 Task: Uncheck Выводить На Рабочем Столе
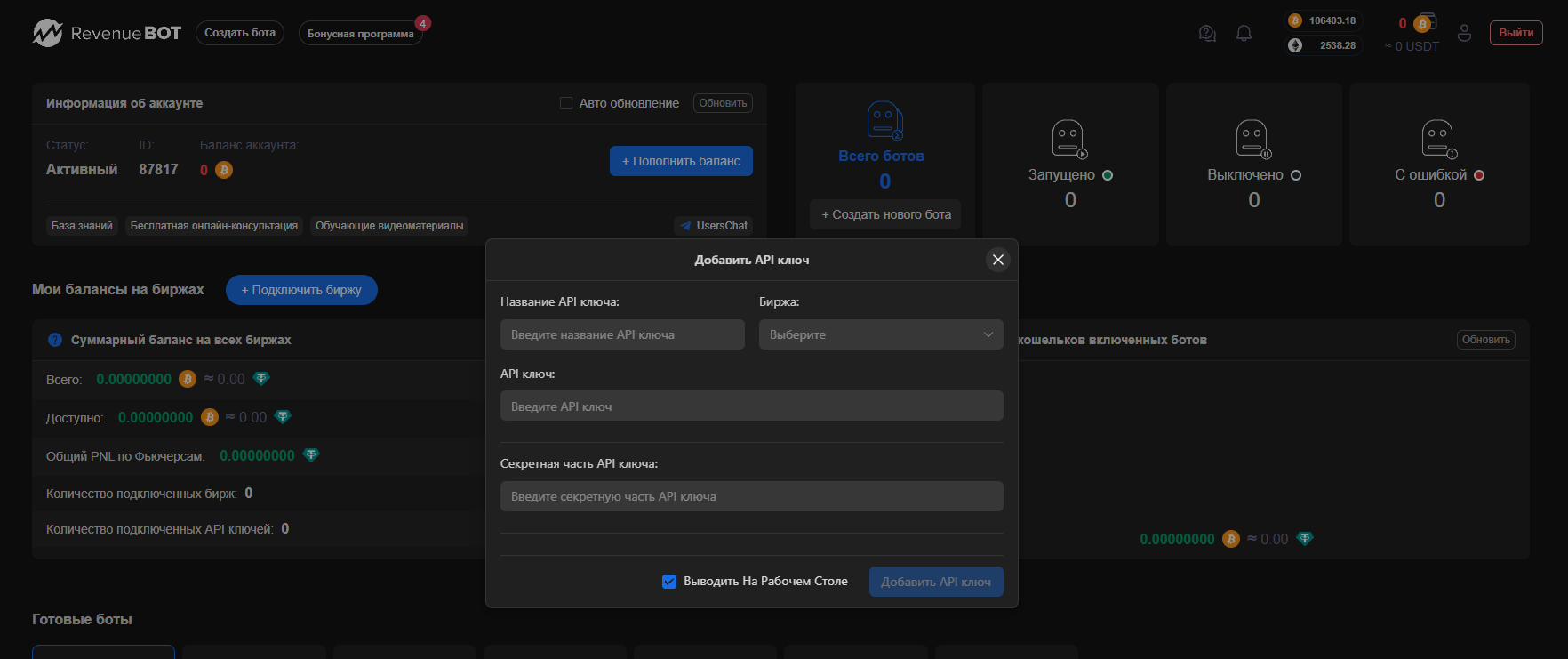pos(669,582)
